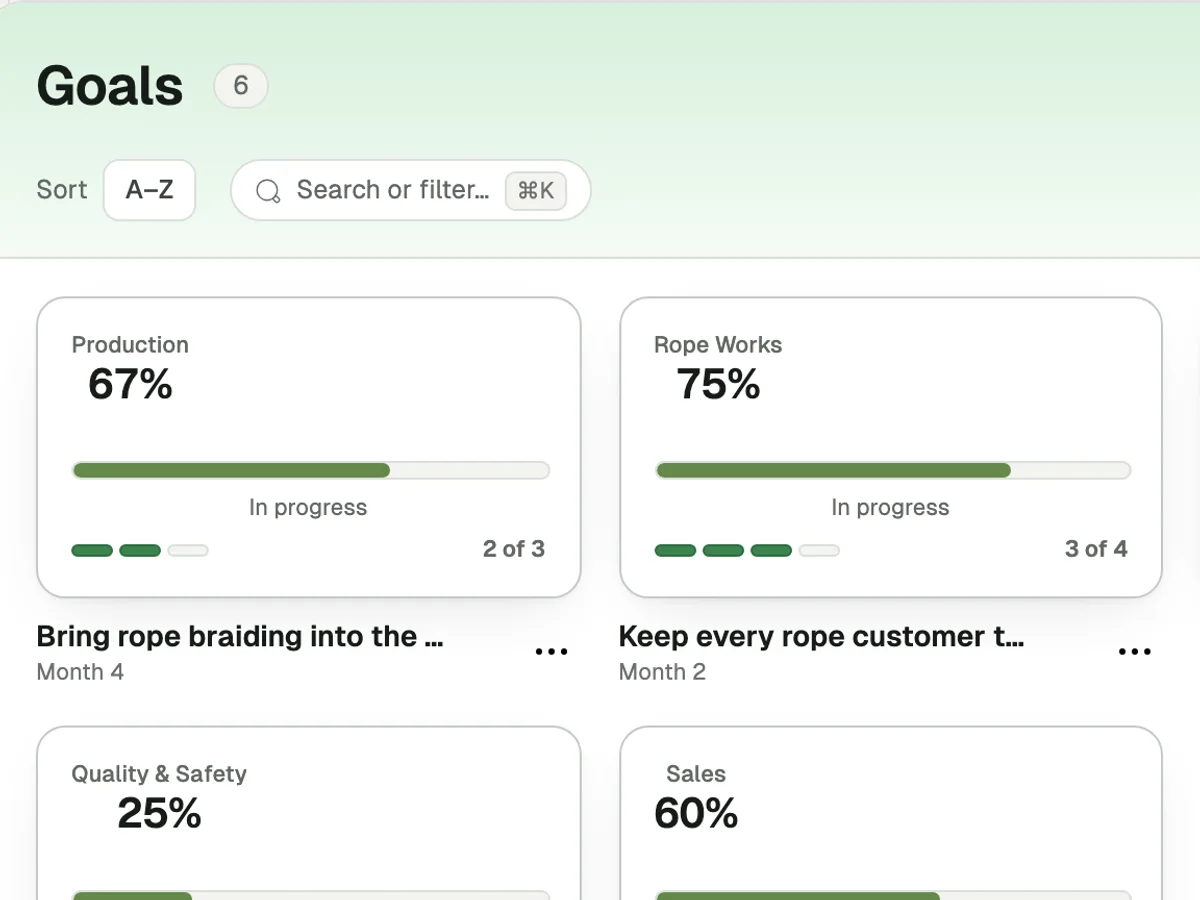Screen dimensions: 1200x900
Task: Click the Goals page heading
Action: [110, 86]
